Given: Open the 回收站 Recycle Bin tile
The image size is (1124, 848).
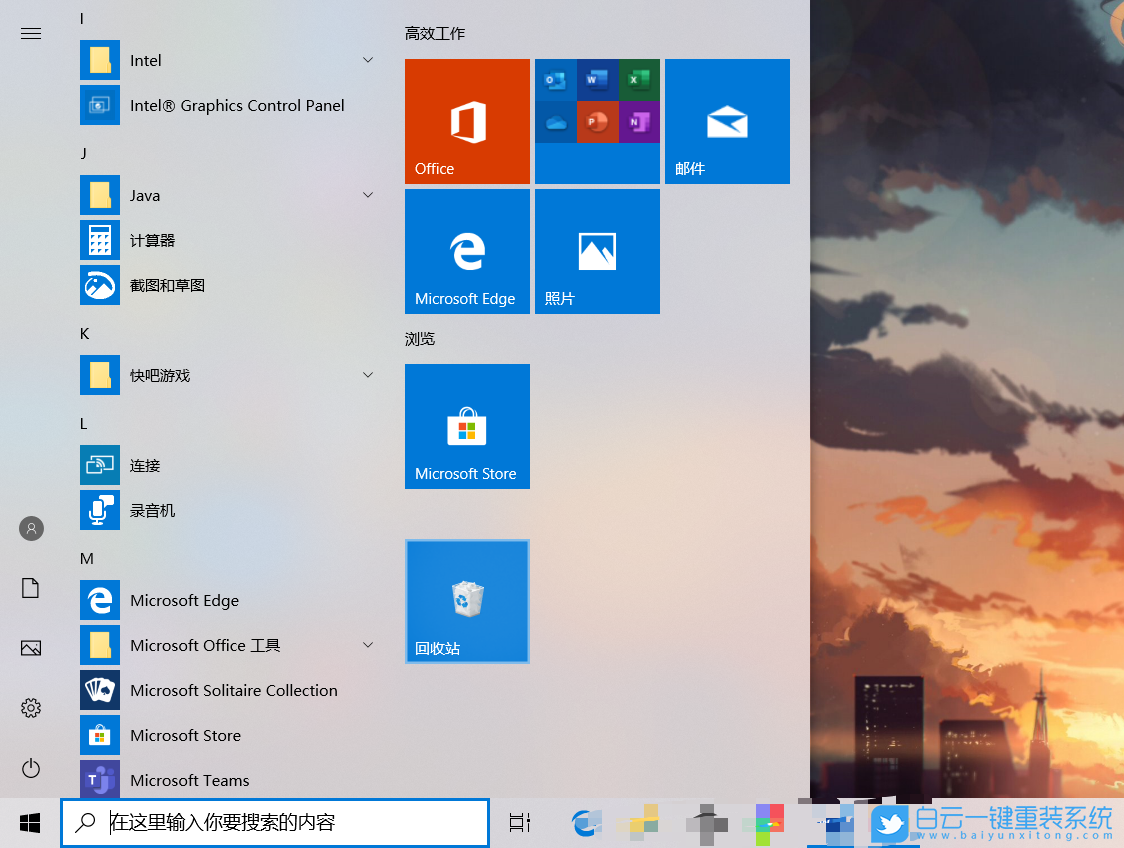Looking at the screenshot, I should coord(466,600).
